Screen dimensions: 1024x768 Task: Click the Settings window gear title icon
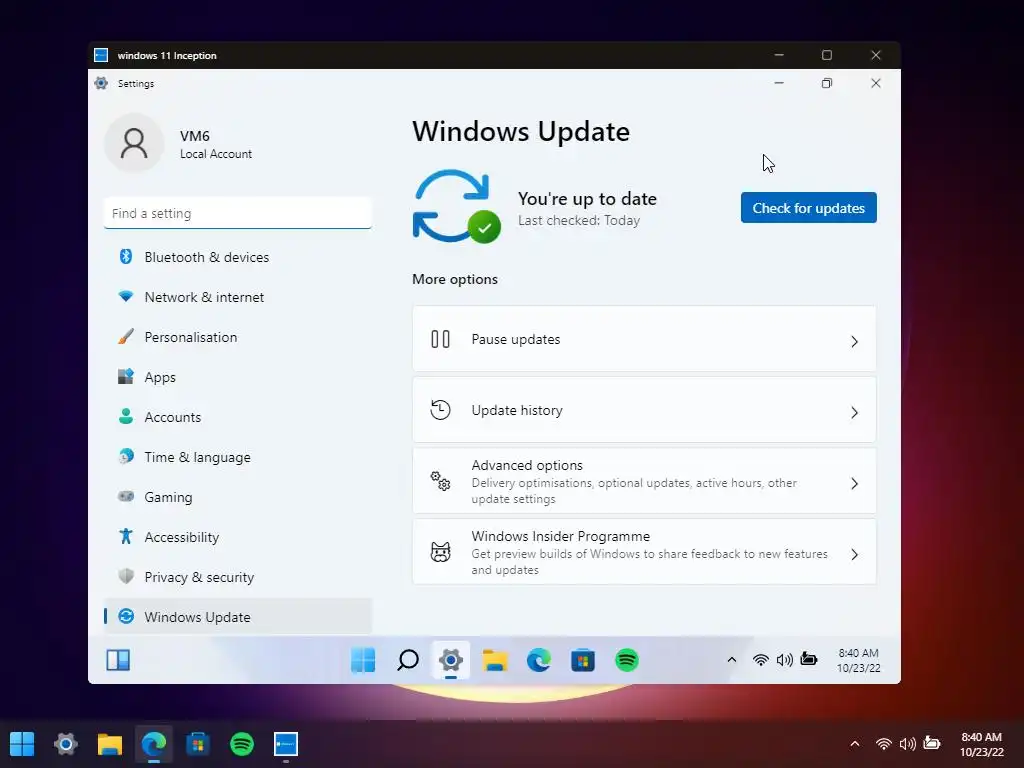click(101, 84)
